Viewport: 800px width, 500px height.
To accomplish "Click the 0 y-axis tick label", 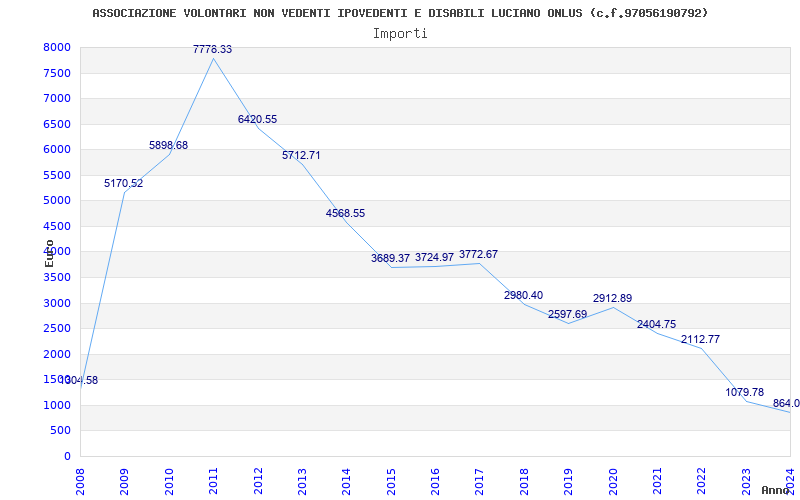I will (x=68, y=456).
